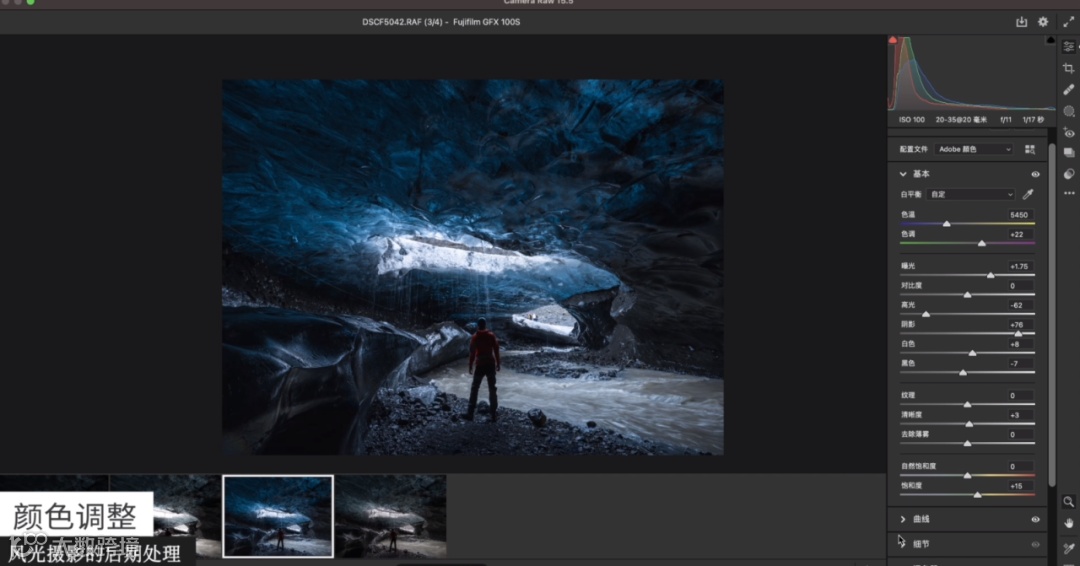Open the more options three-dot menu
This screenshot has width=1080, height=566.
[x=1068, y=193]
